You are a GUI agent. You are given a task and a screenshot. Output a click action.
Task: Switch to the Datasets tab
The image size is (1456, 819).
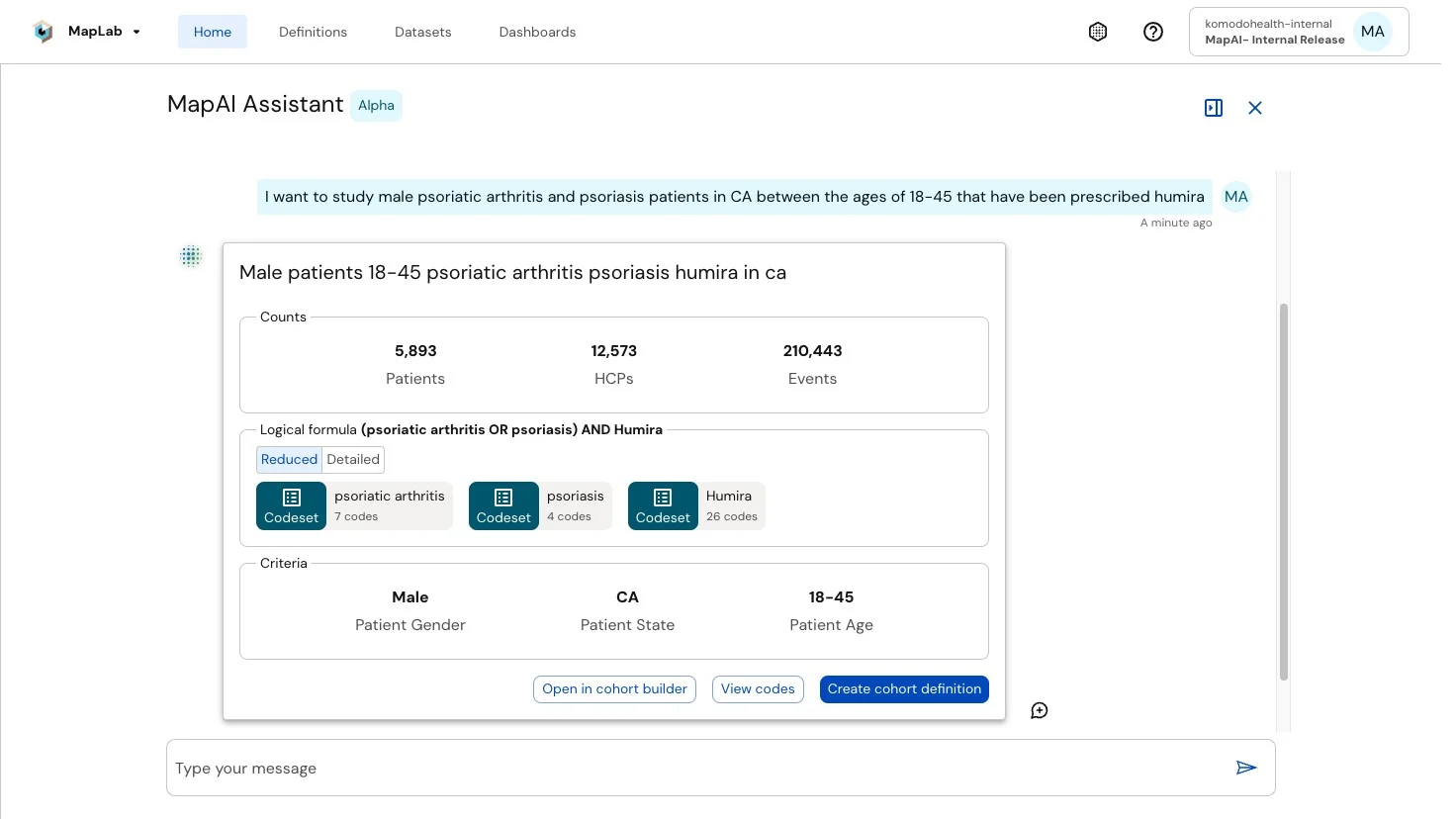click(x=423, y=32)
